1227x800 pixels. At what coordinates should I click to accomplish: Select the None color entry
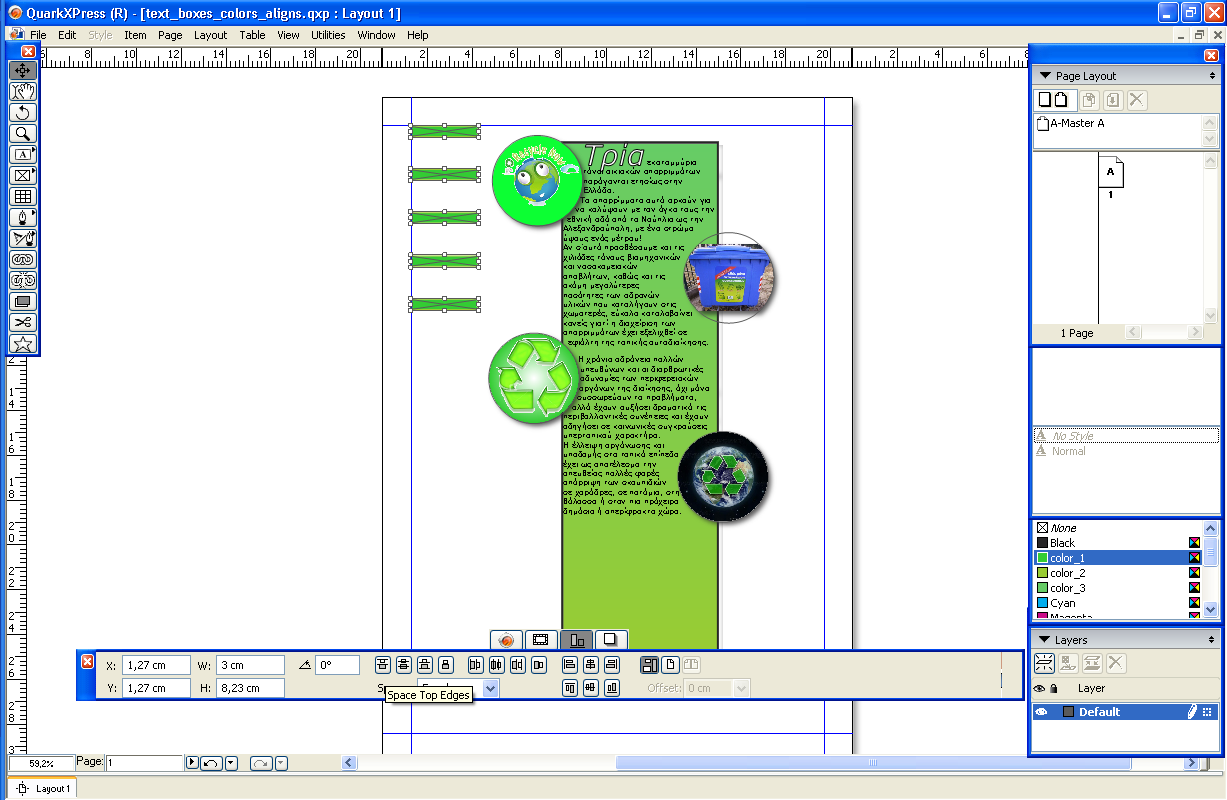1119,528
